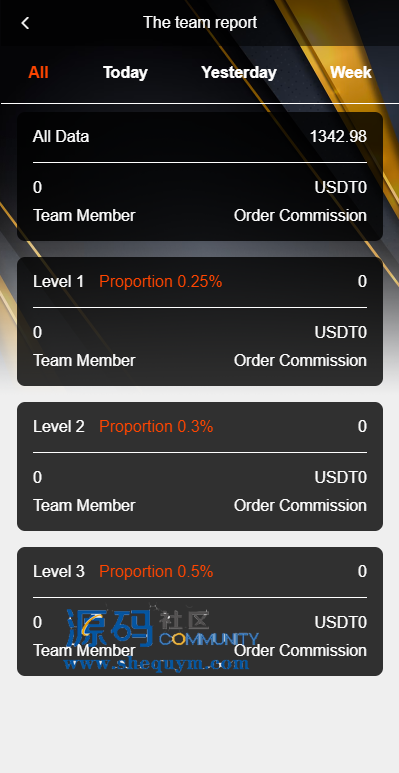Screen dimensions: 399x773
Task: Switch to the Week tab
Action: pyautogui.click(x=351, y=72)
